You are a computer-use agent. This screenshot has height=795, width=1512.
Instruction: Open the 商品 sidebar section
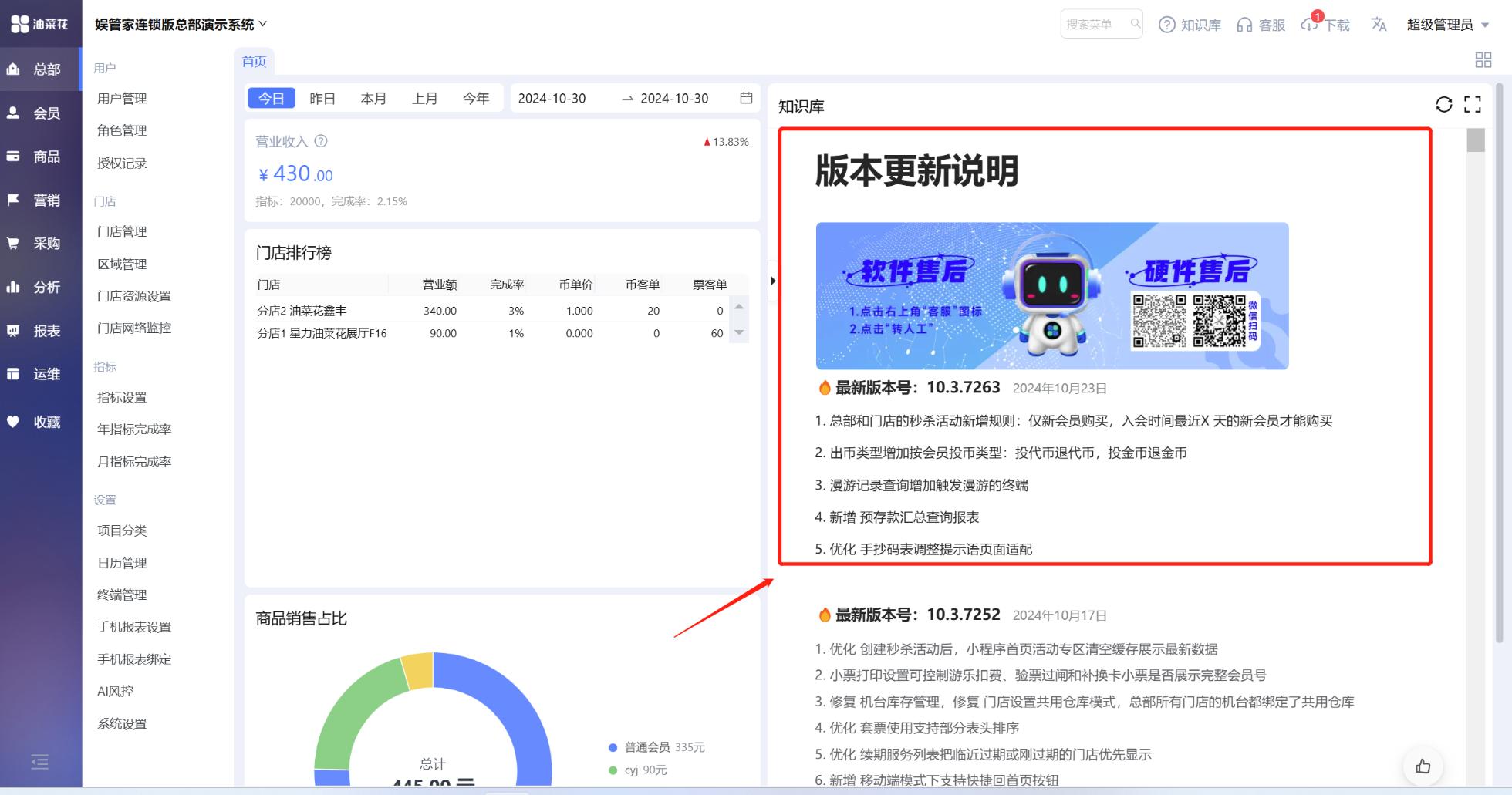tap(39, 157)
